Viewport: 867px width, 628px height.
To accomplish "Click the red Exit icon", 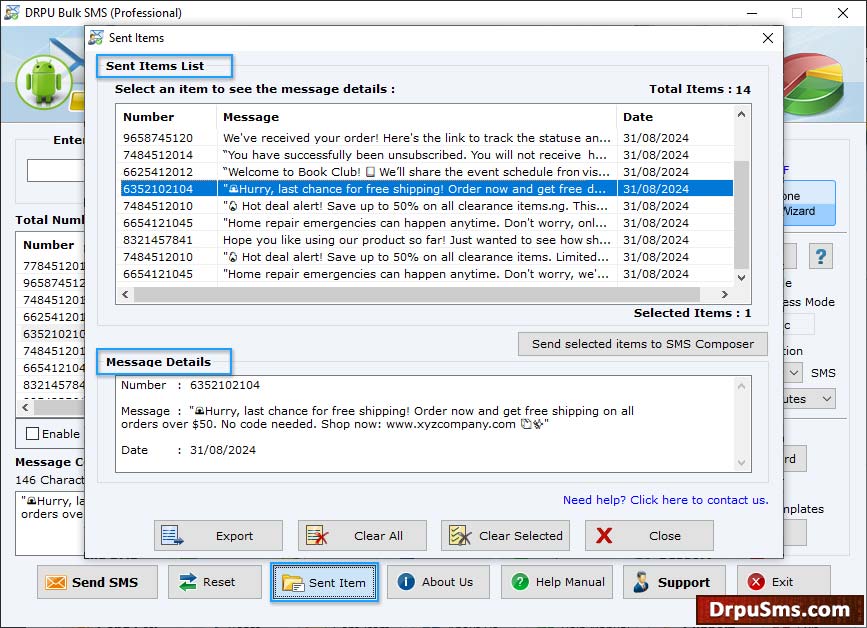I will click(x=756, y=582).
